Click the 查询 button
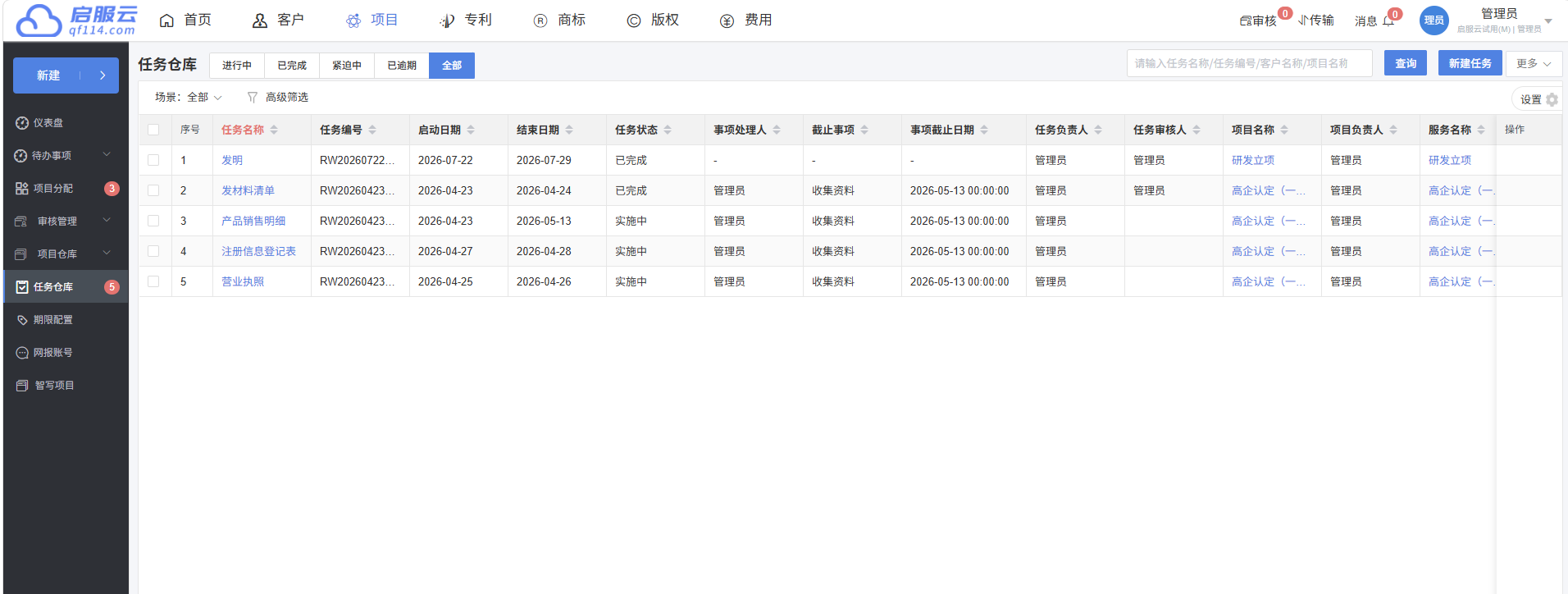Image resolution: width=1568 pixels, height=594 pixels. pos(1406,63)
